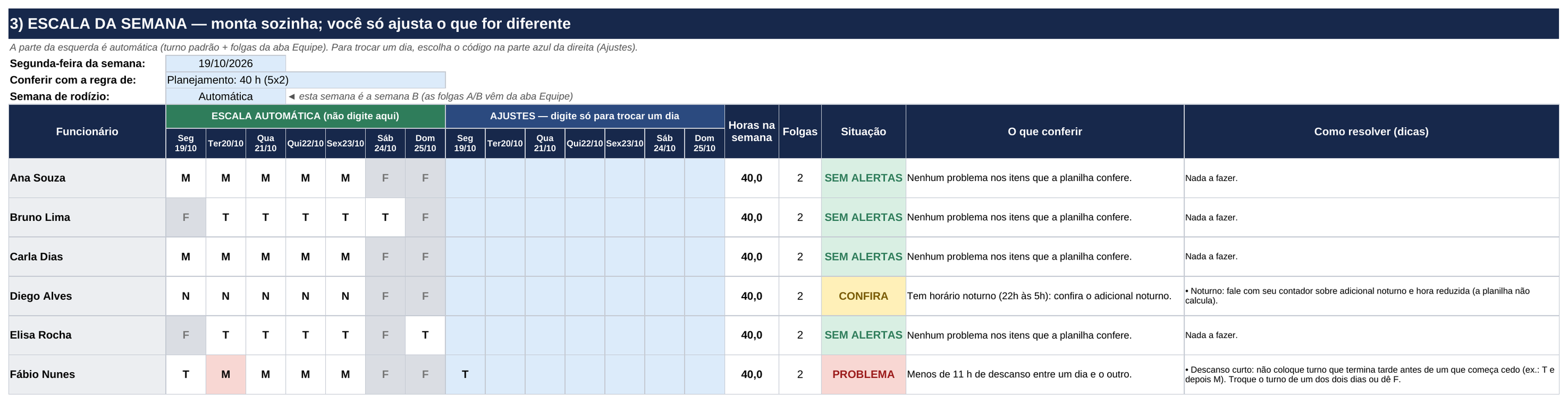Image resolution: width=1568 pixels, height=403 pixels.
Task: Select the Descanso curto tip for Fábio
Action: point(1370,374)
